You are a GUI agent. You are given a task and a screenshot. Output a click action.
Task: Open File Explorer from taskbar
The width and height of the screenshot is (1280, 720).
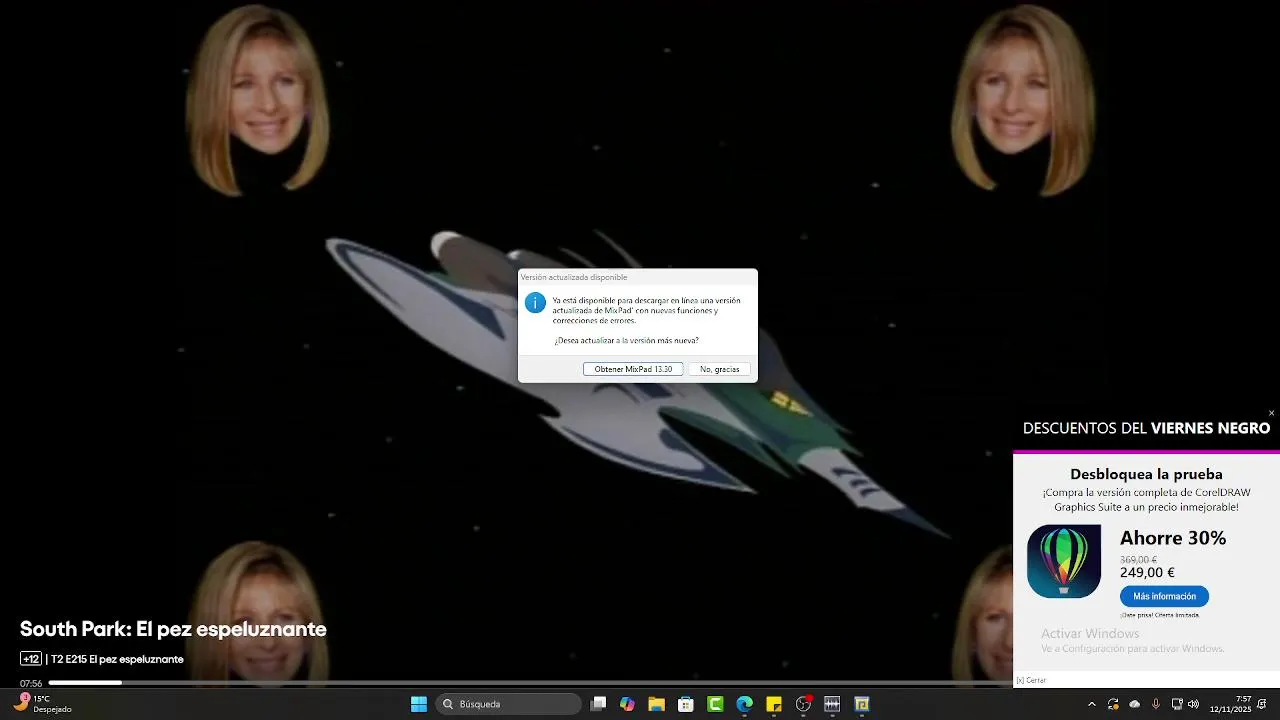[656, 704]
